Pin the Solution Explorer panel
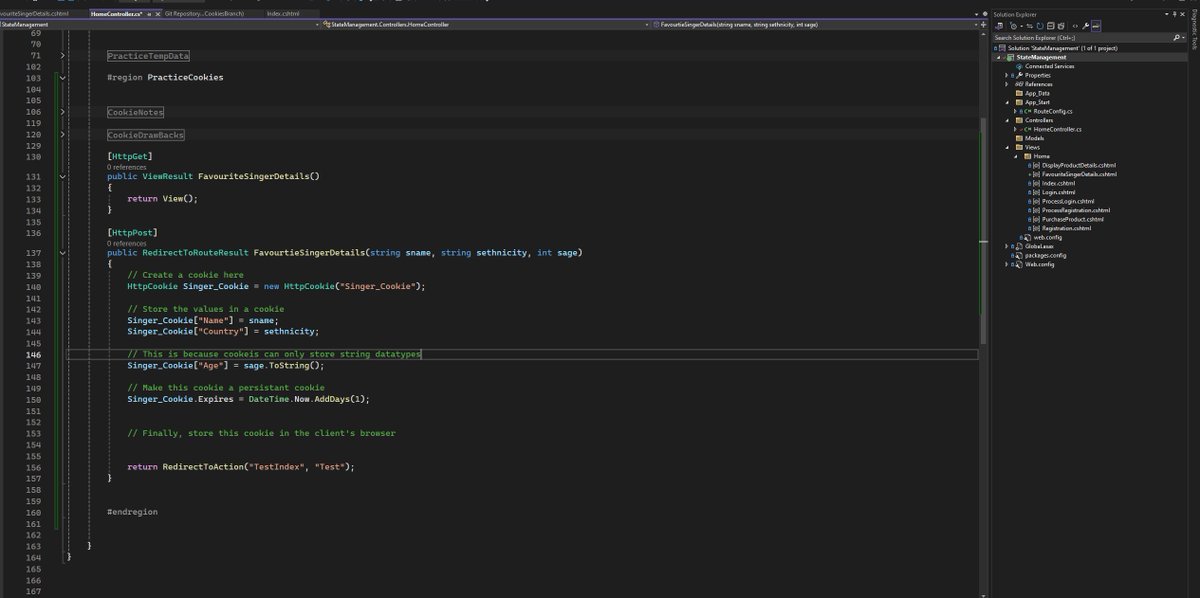 pyautogui.click(x=1174, y=14)
